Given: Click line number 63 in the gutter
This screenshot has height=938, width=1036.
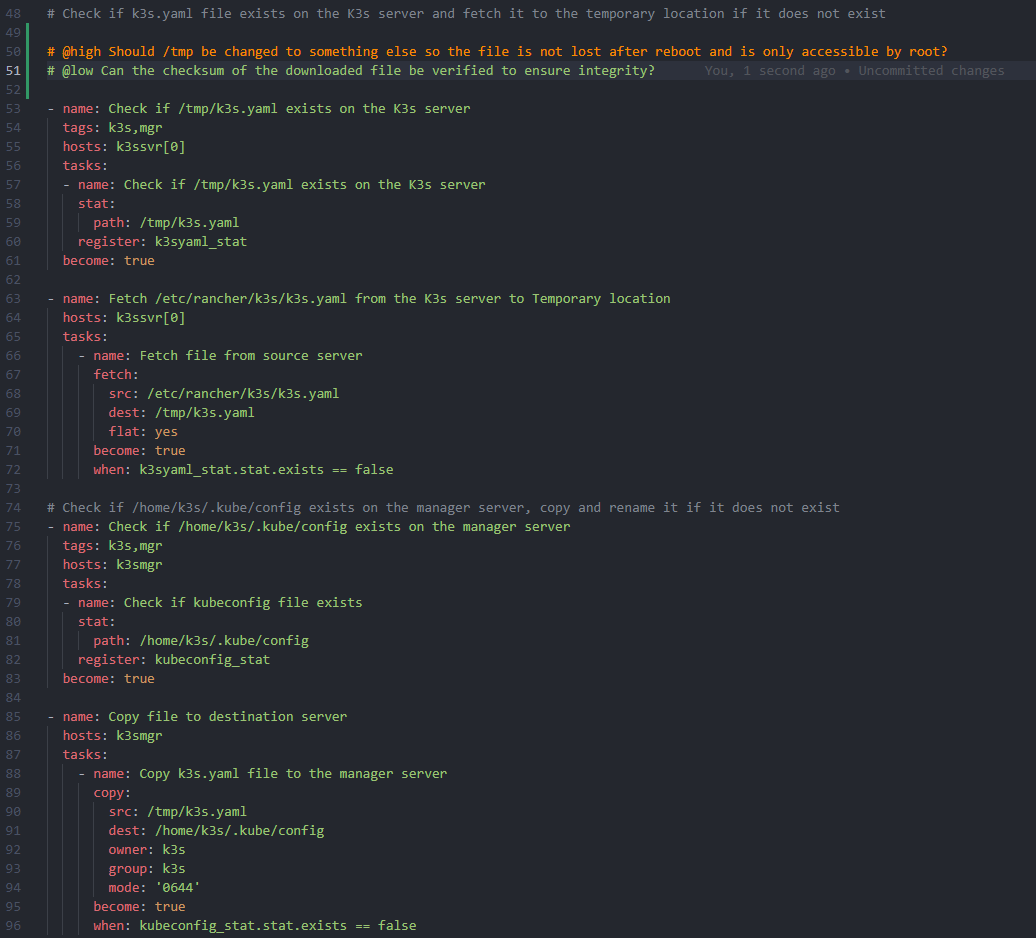Looking at the screenshot, I should pos(13,298).
